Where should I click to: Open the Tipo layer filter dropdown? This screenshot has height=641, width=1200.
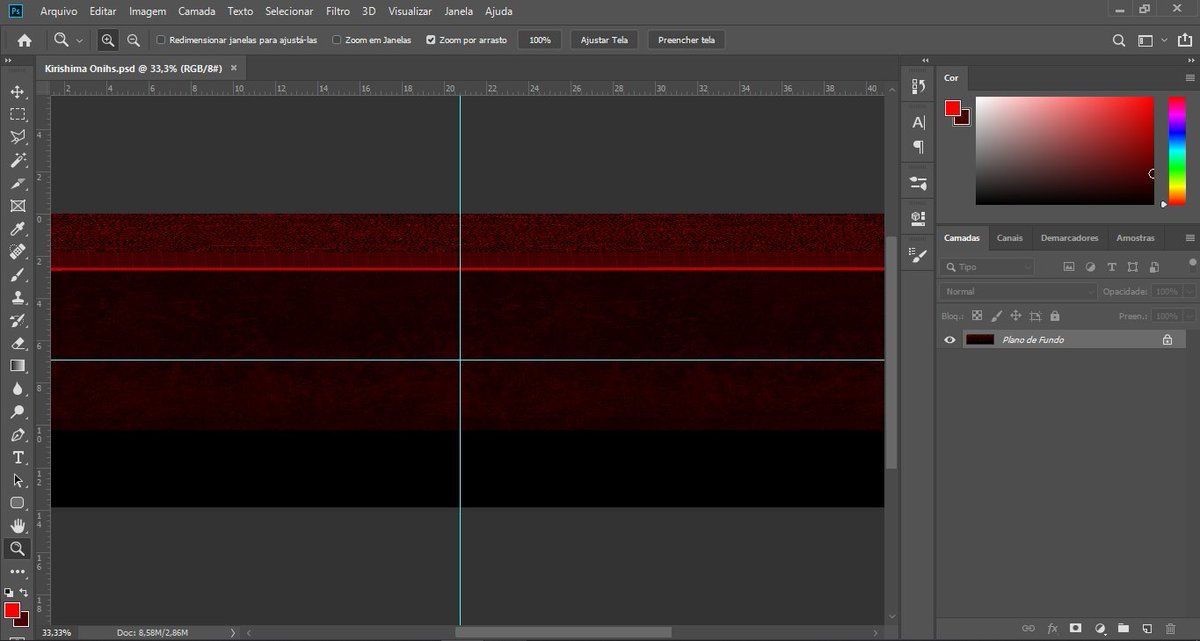989,267
